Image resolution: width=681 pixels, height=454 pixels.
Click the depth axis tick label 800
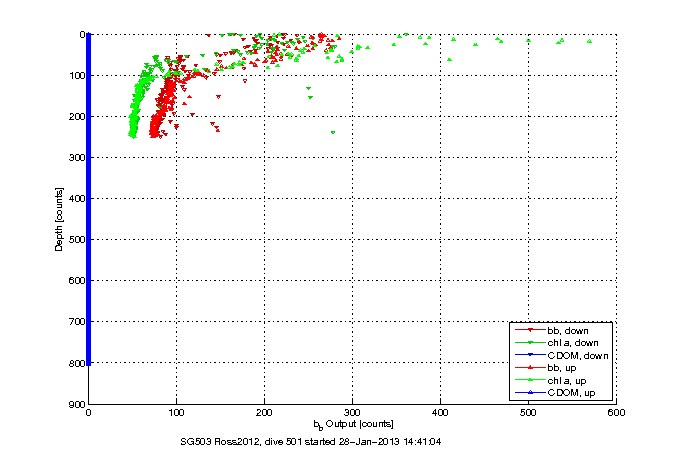76,363
